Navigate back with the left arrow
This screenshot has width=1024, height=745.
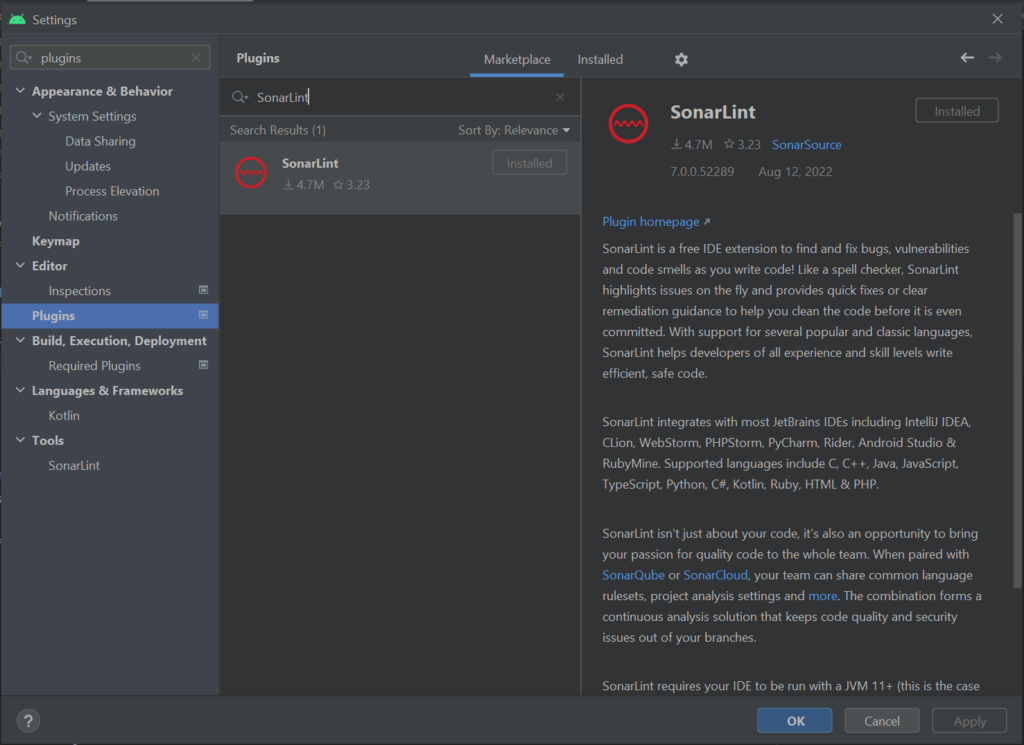point(967,58)
